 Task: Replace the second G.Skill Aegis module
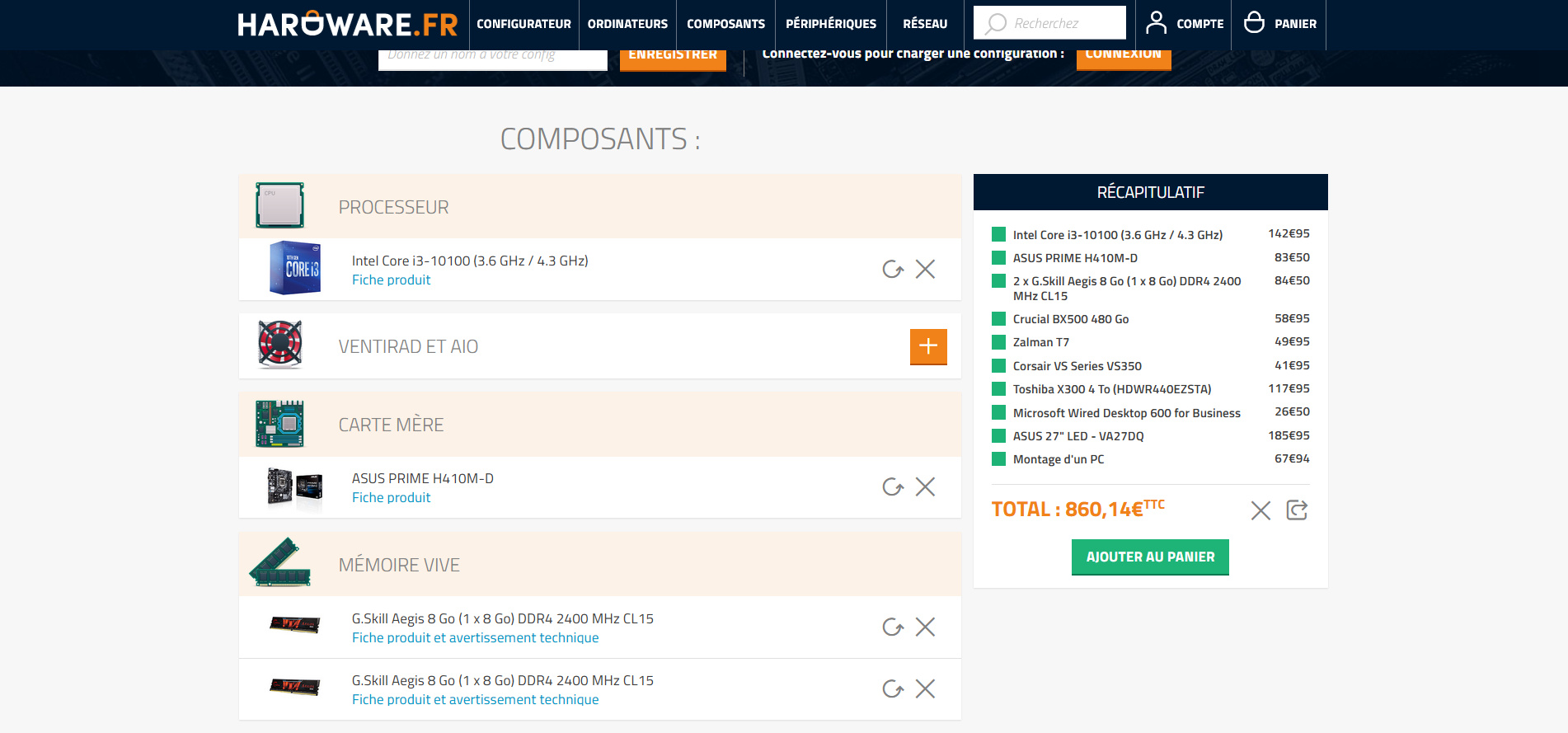(x=893, y=688)
